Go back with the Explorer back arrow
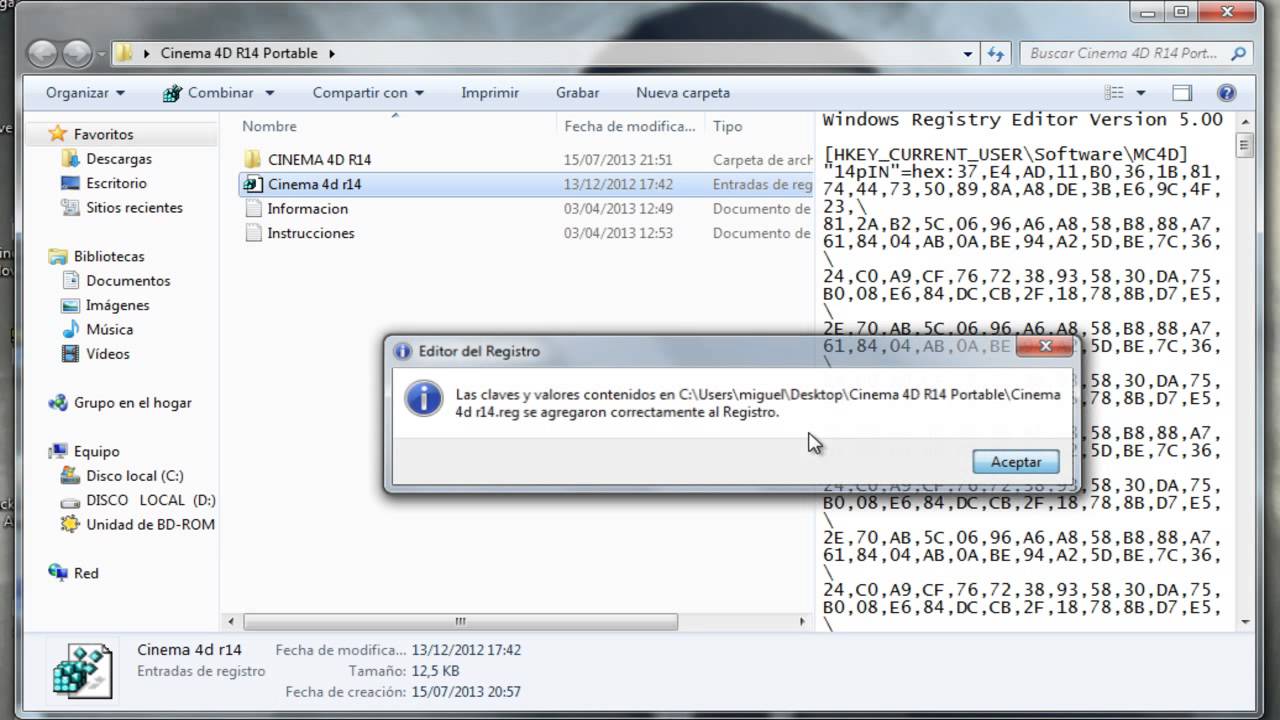This screenshot has width=1280, height=720. tap(43, 53)
